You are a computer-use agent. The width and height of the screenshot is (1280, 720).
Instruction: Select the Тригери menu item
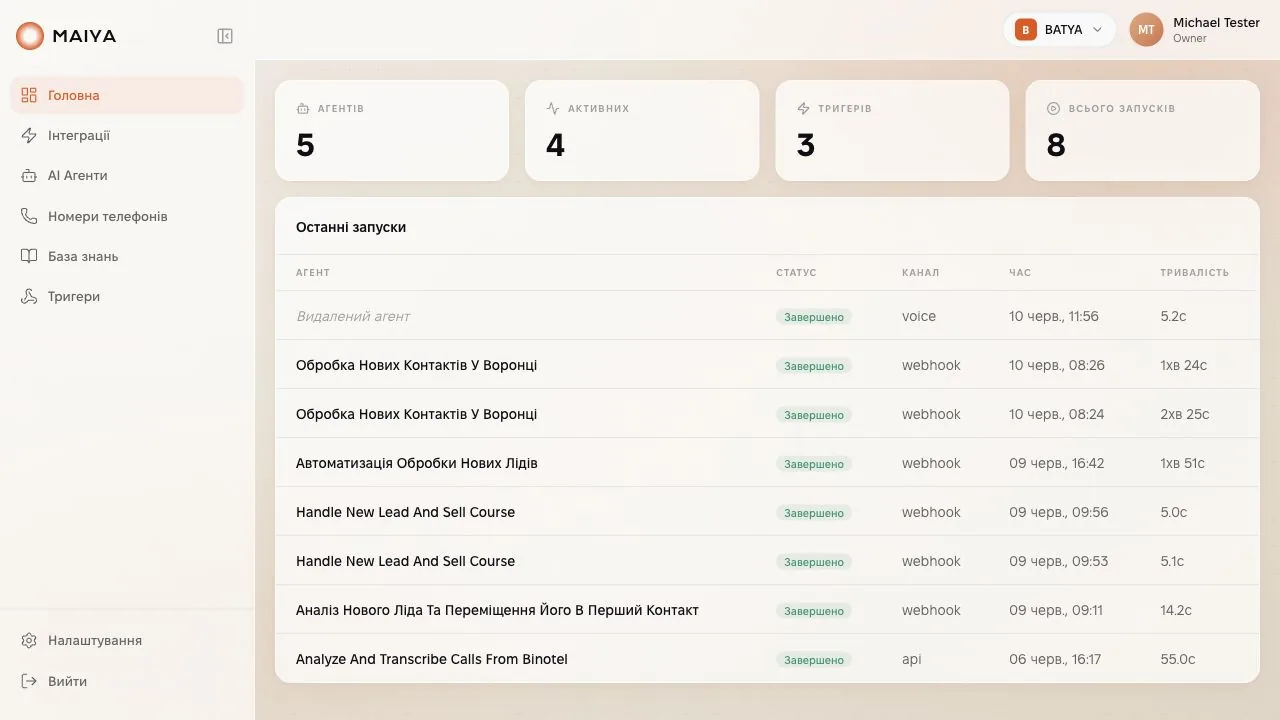tap(127, 296)
